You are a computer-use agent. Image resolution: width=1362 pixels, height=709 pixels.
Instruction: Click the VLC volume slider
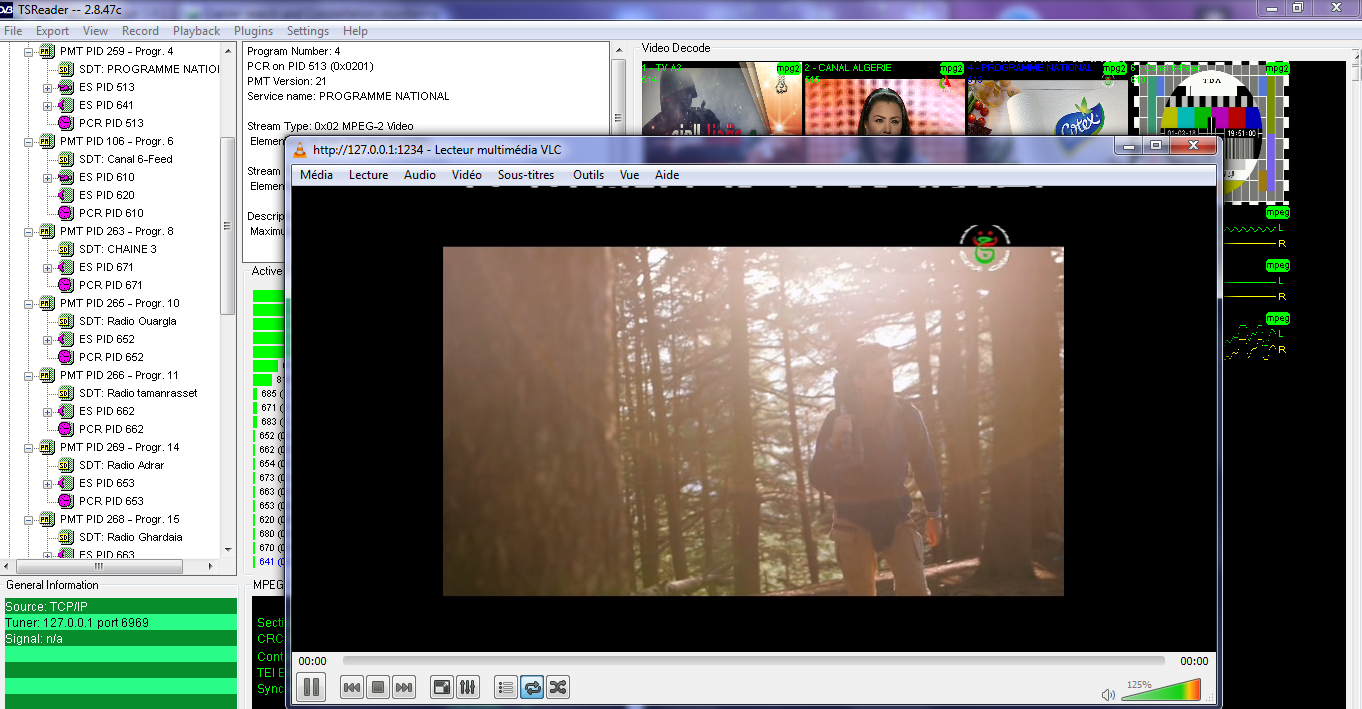[1160, 690]
